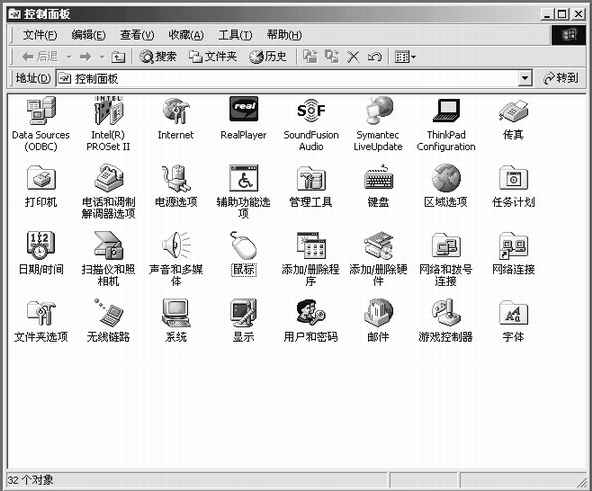Viewport: 592px width, 491px height.
Task: Click the 32 个对象 status bar text
Action: [x=31, y=480]
